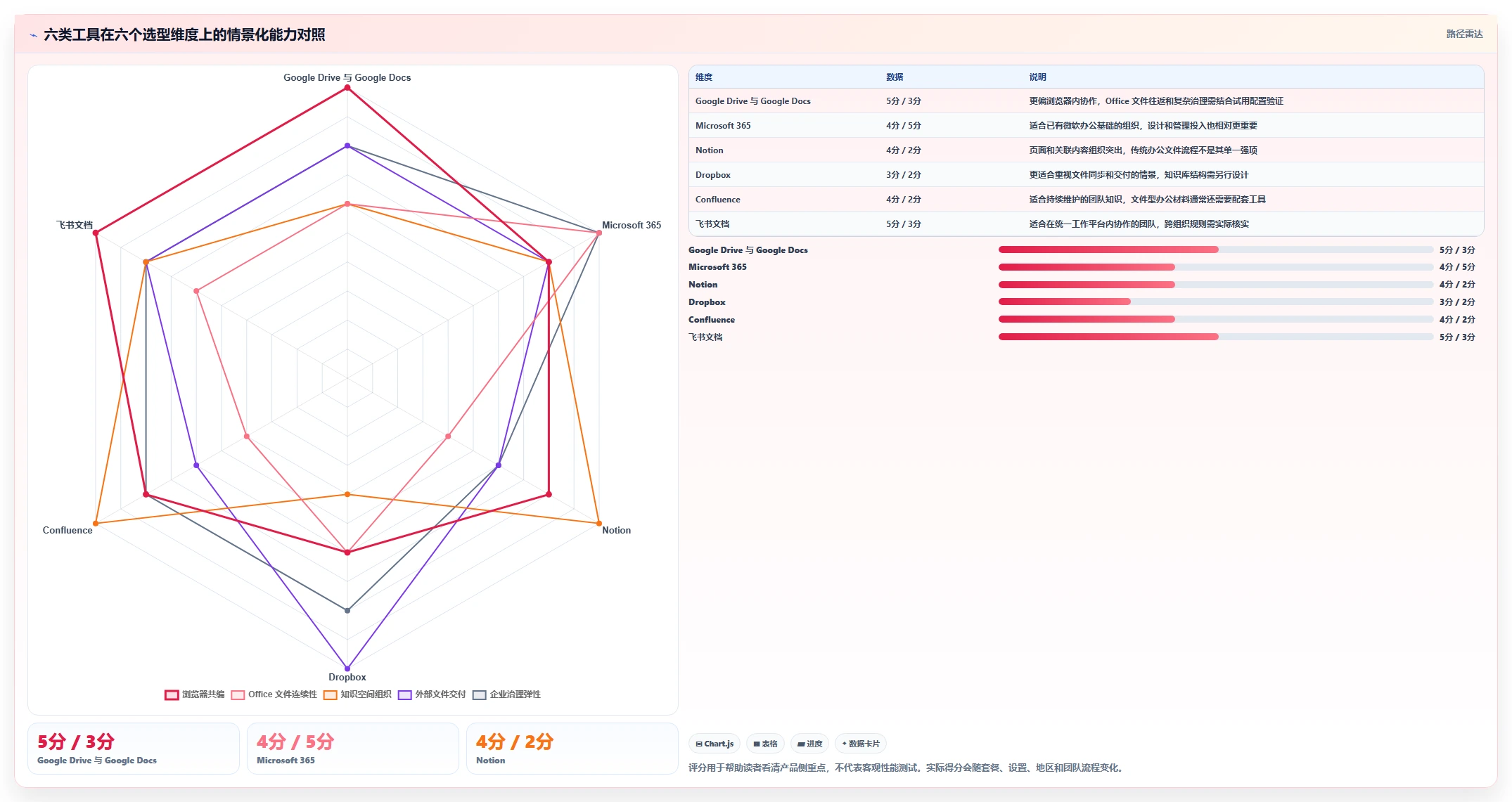Toggle the 外部文件交付 legend series
This screenshot has height=802, width=1512.
[x=432, y=694]
